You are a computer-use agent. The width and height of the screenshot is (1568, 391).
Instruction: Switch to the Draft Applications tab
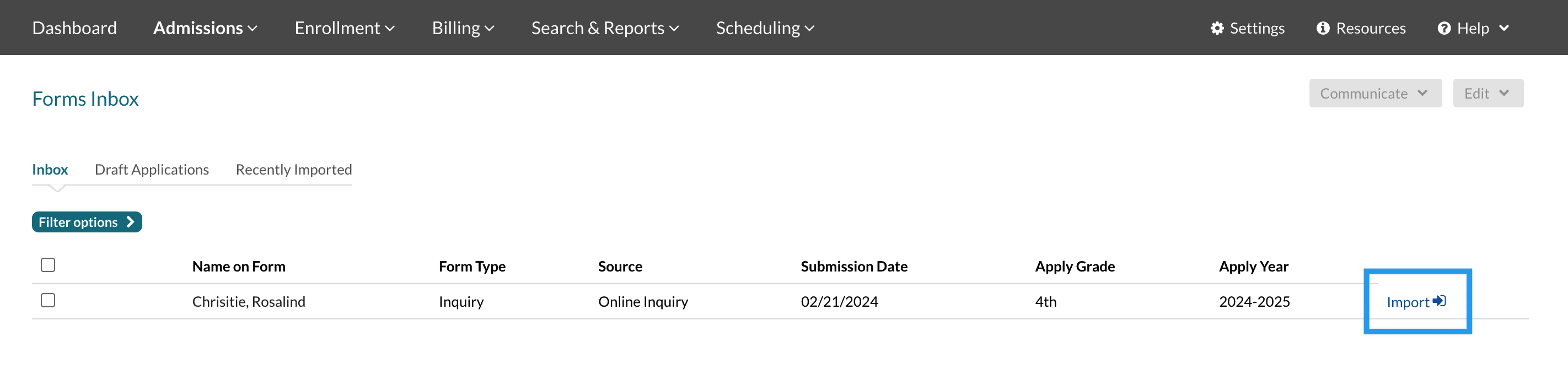click(152, 170)
